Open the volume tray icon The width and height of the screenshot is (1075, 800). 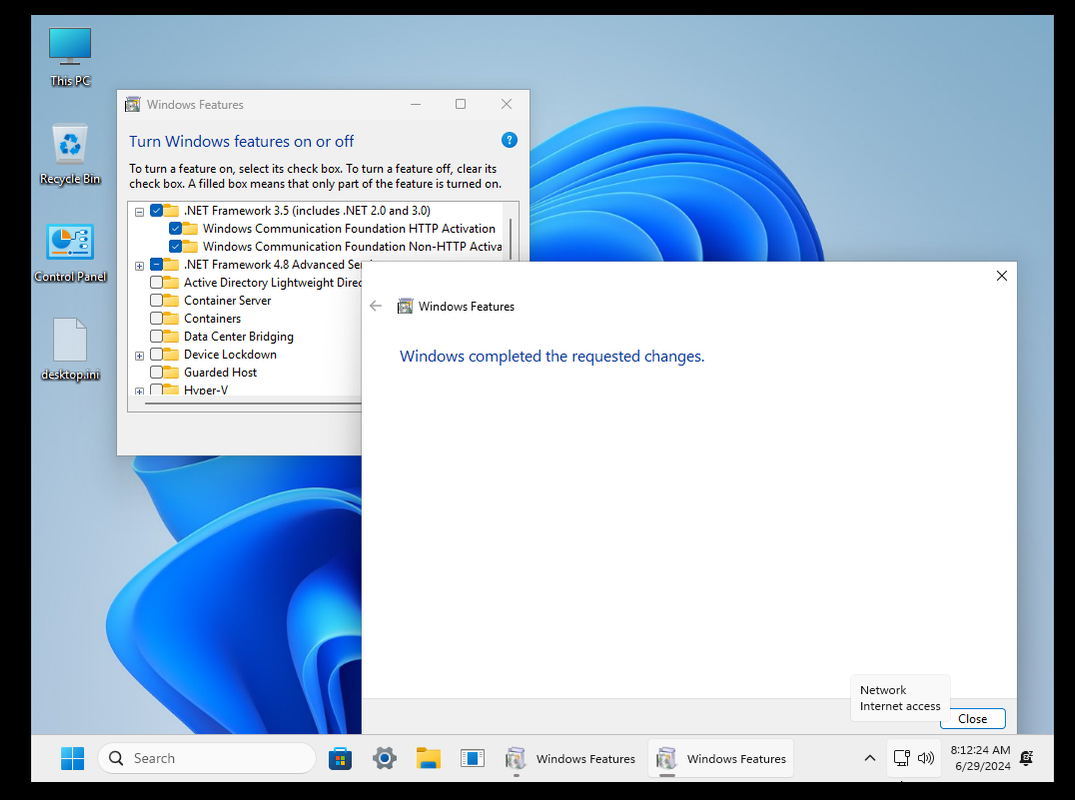click(x=926, y=758)
